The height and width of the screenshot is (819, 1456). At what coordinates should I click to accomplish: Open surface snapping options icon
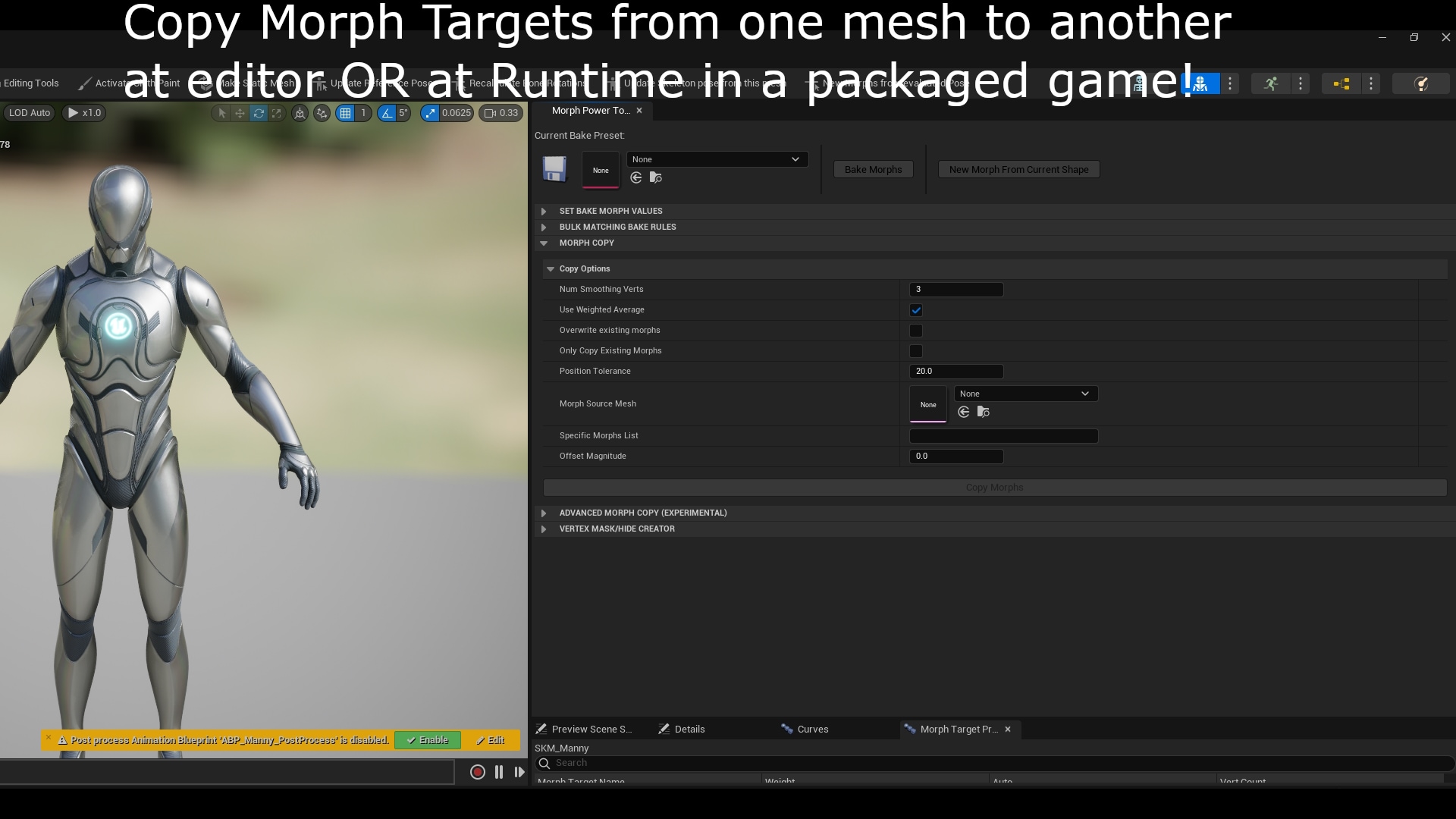tap(322, 113)
